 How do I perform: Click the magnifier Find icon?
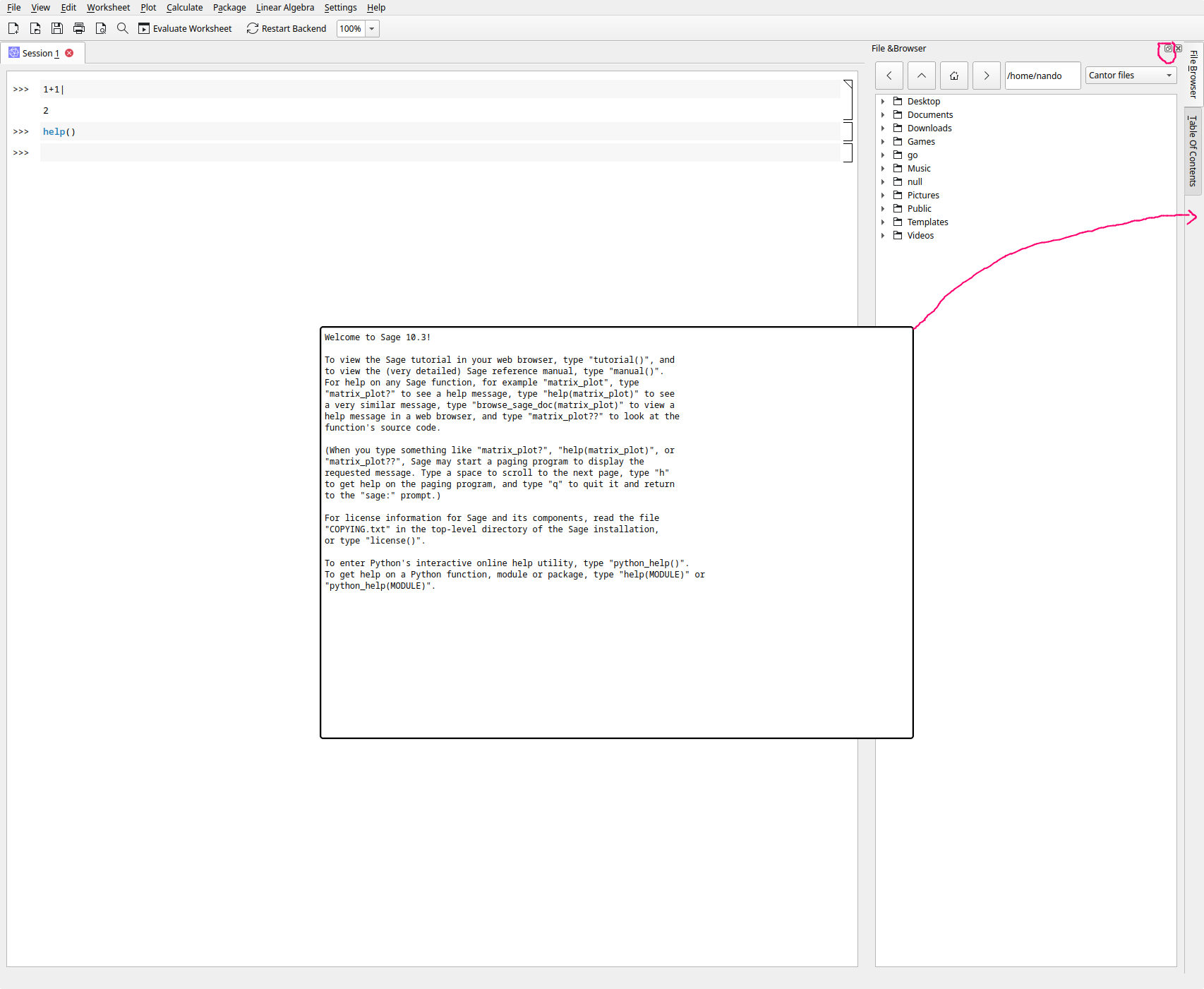(123, 28)
